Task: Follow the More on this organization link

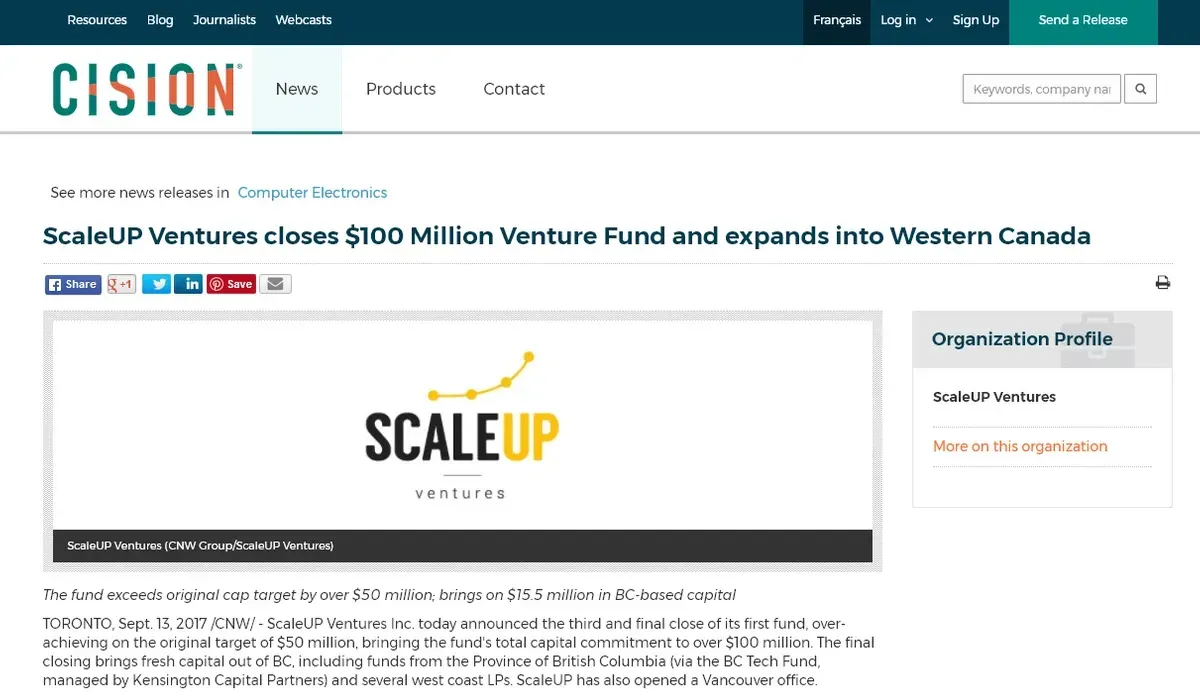Action: pos(1020,446)
